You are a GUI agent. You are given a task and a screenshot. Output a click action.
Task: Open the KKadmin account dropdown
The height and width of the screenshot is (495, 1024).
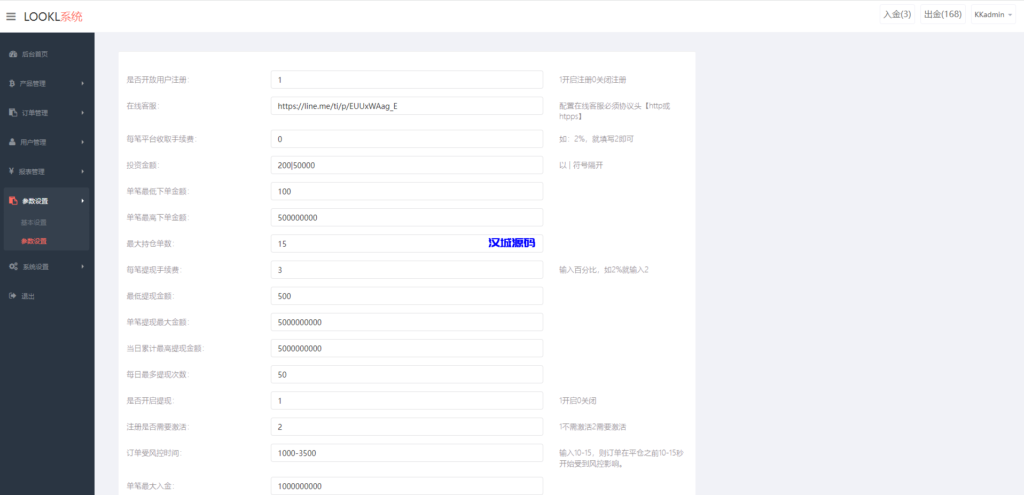coord(992,15)
